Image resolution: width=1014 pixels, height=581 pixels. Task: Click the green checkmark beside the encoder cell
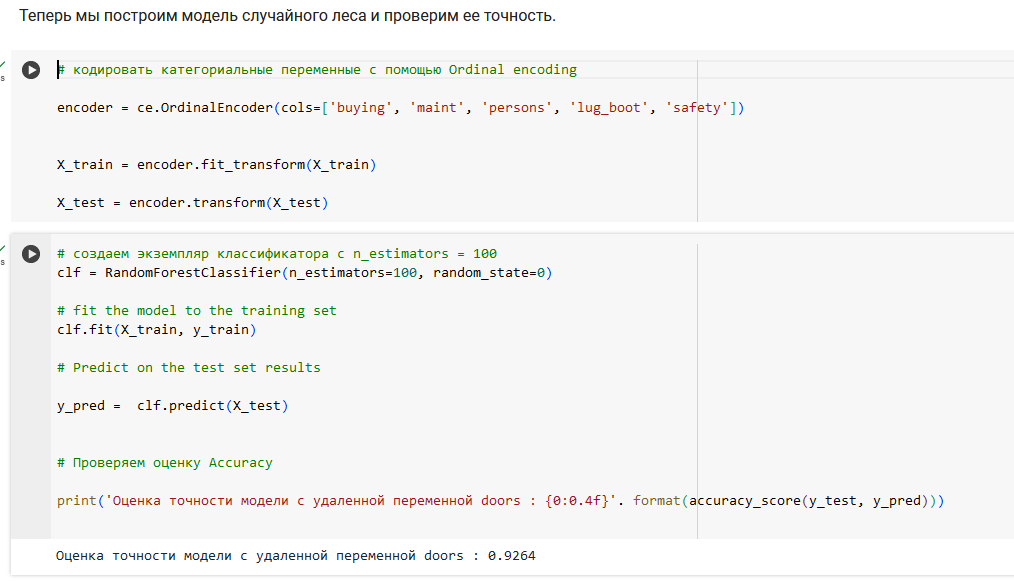[3, 64]
